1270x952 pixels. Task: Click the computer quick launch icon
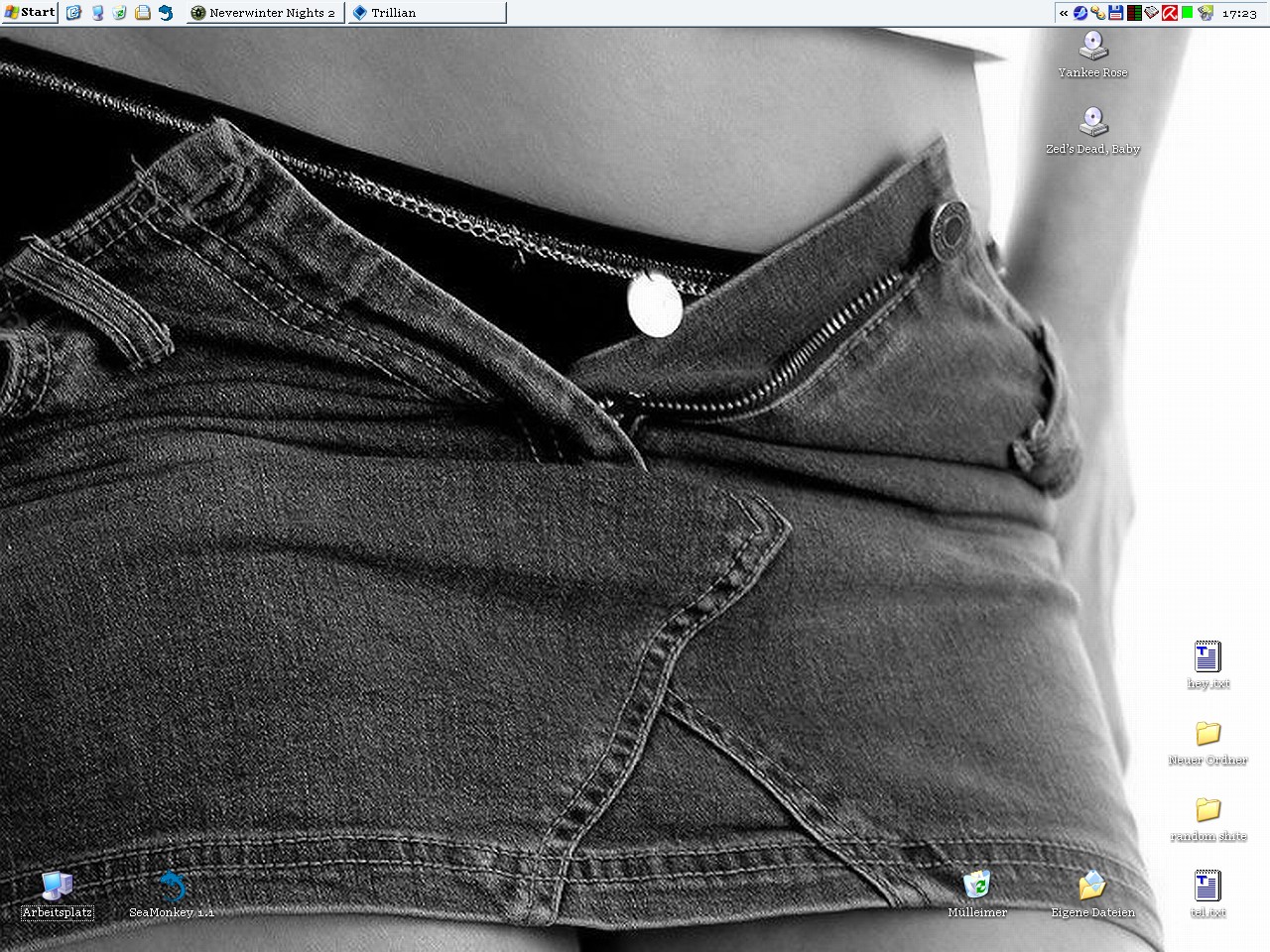(x=97, y=13)
